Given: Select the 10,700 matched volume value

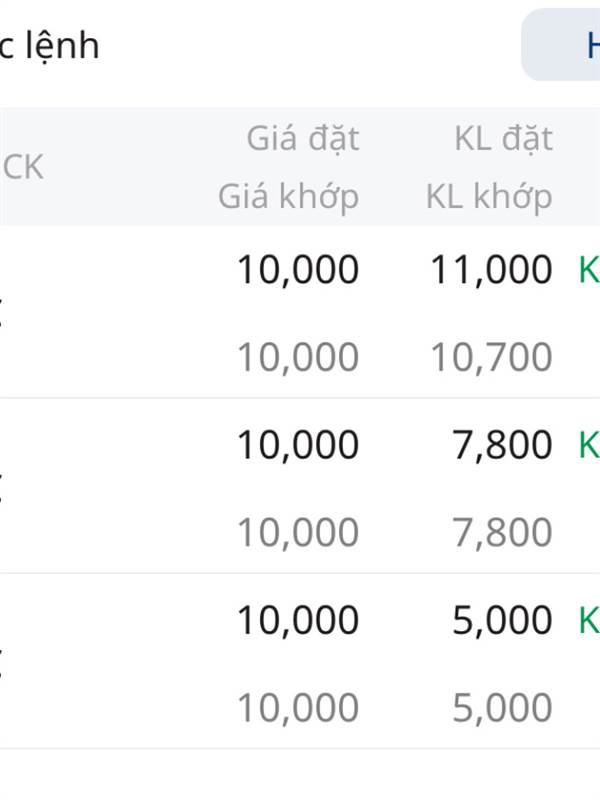Looking at the screenshot, I should click(491, 357).
